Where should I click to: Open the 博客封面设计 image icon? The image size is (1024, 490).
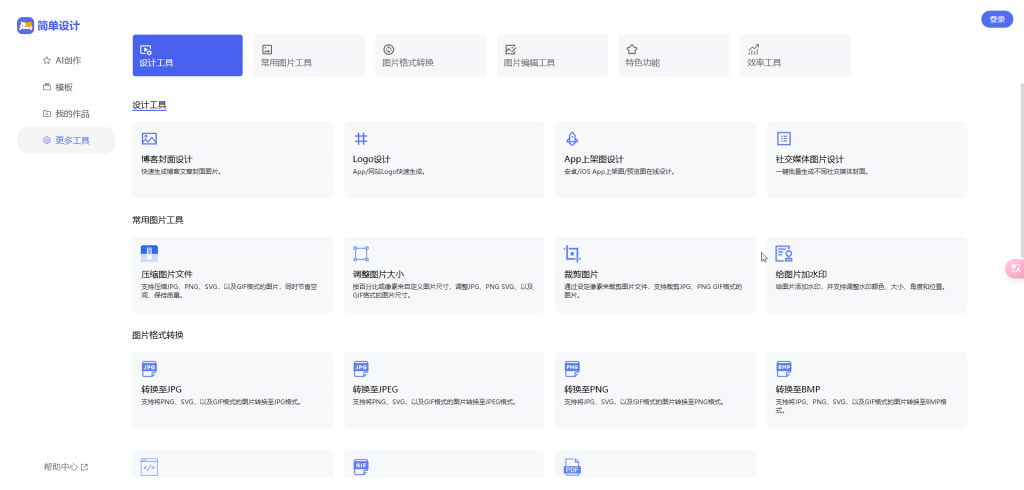click(x=149, y=139)
